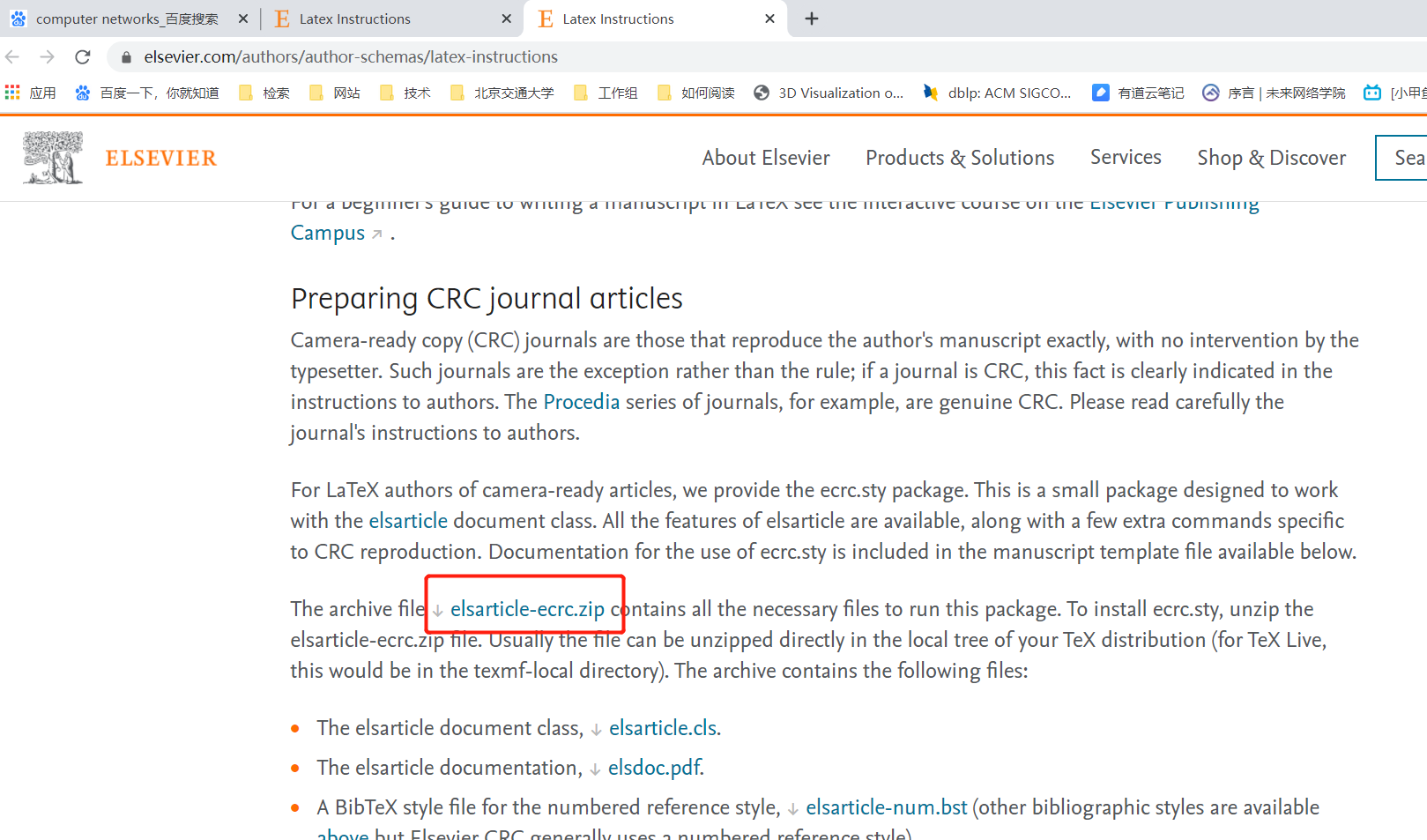This screenshot has width=1427, height=840.
Task: Click the ELSEVIER wordmark
Action: (x=160, y=159)
